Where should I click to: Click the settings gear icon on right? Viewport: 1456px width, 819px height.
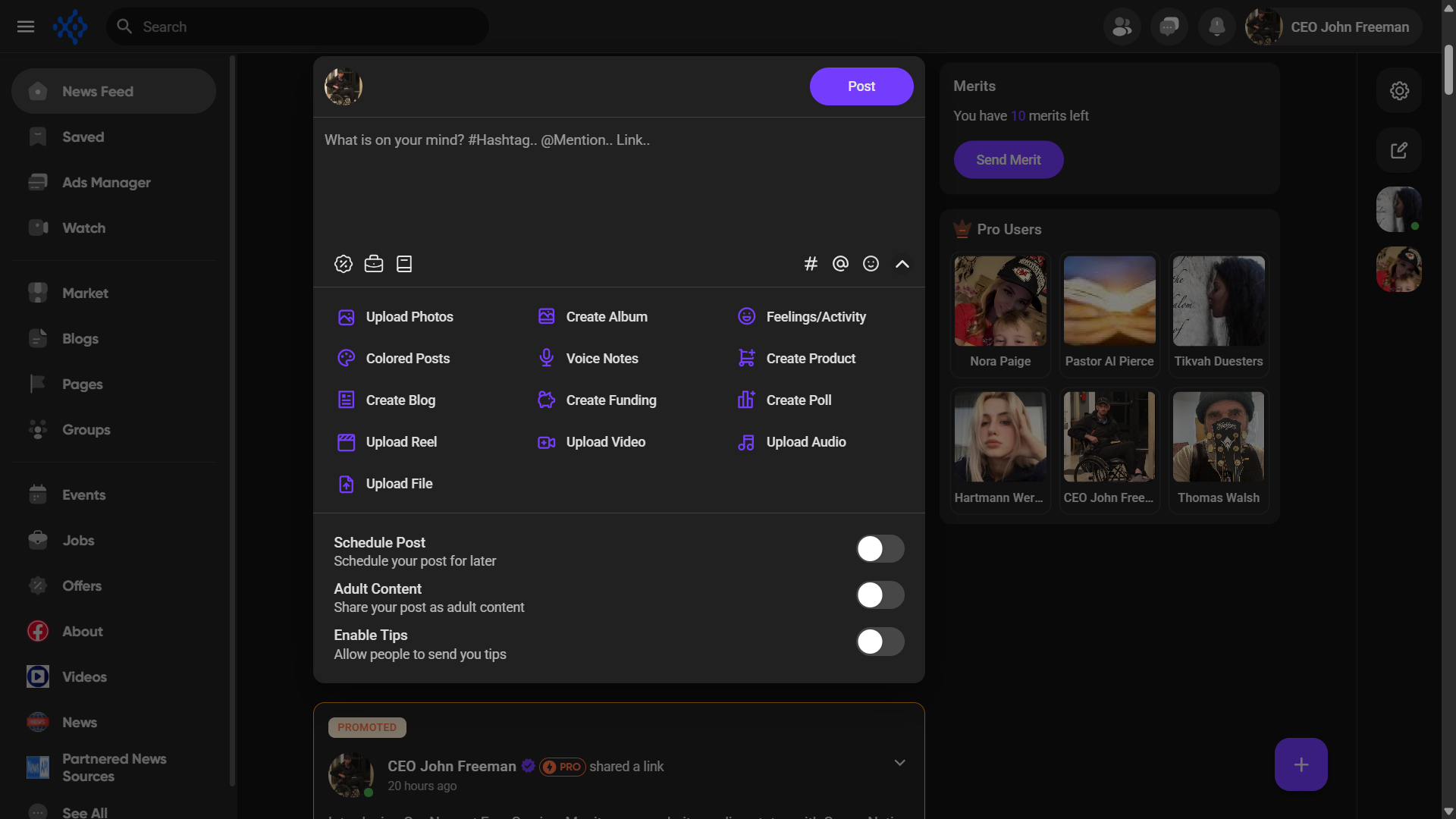coord(1398,91)
